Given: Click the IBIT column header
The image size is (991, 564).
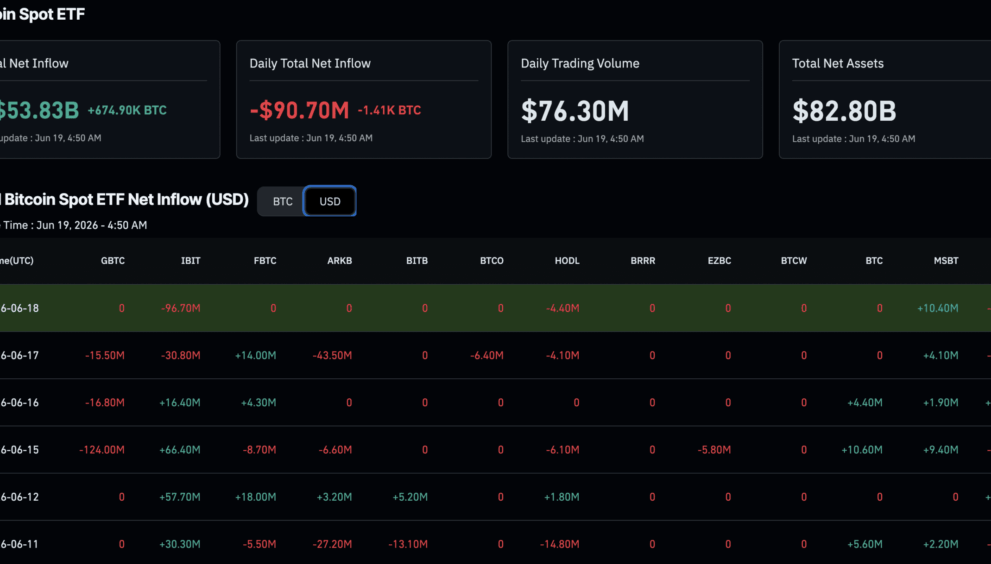Looking at the screenshot, I should [190, 261].
